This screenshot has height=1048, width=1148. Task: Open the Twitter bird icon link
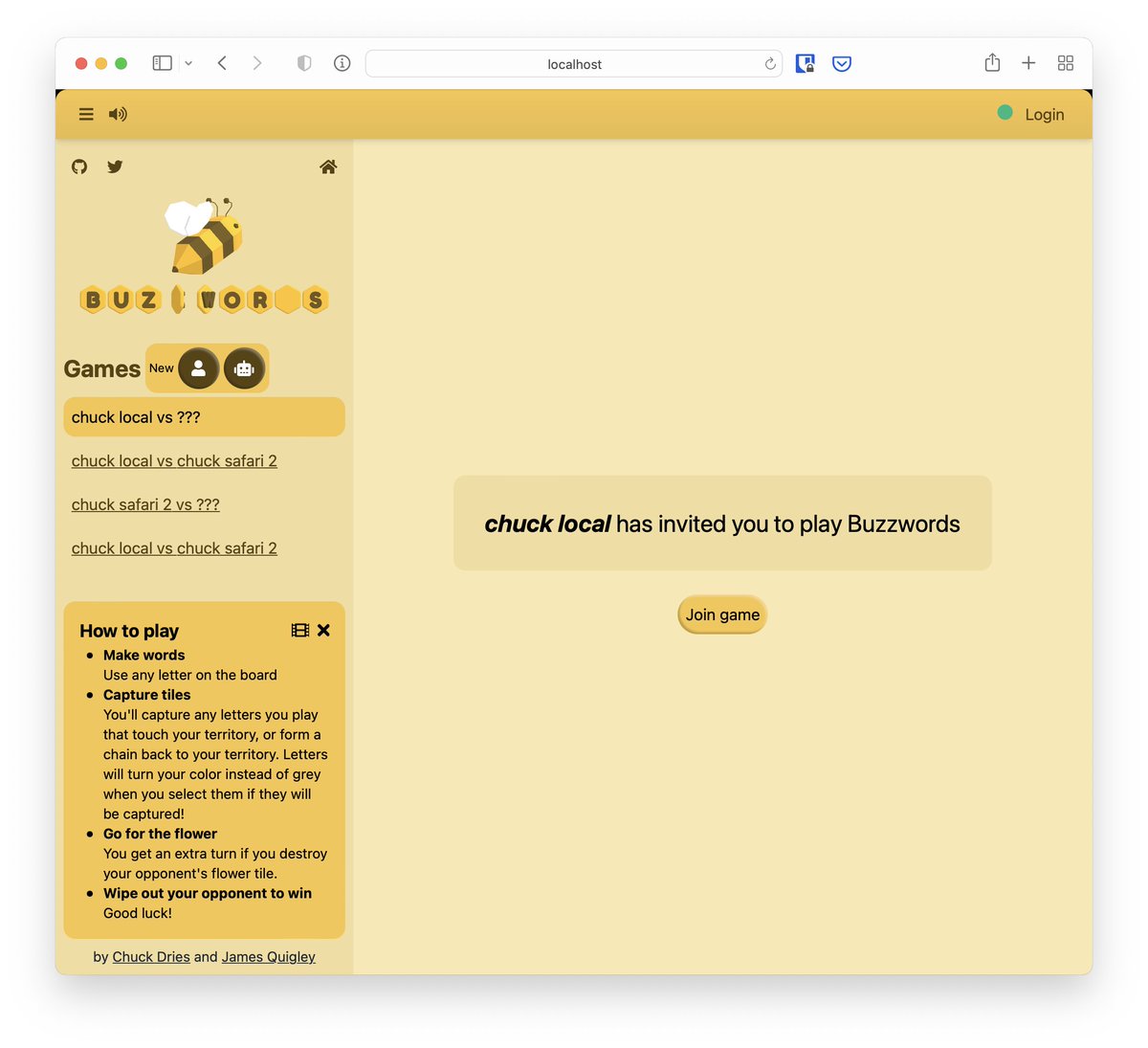(115, 167)
